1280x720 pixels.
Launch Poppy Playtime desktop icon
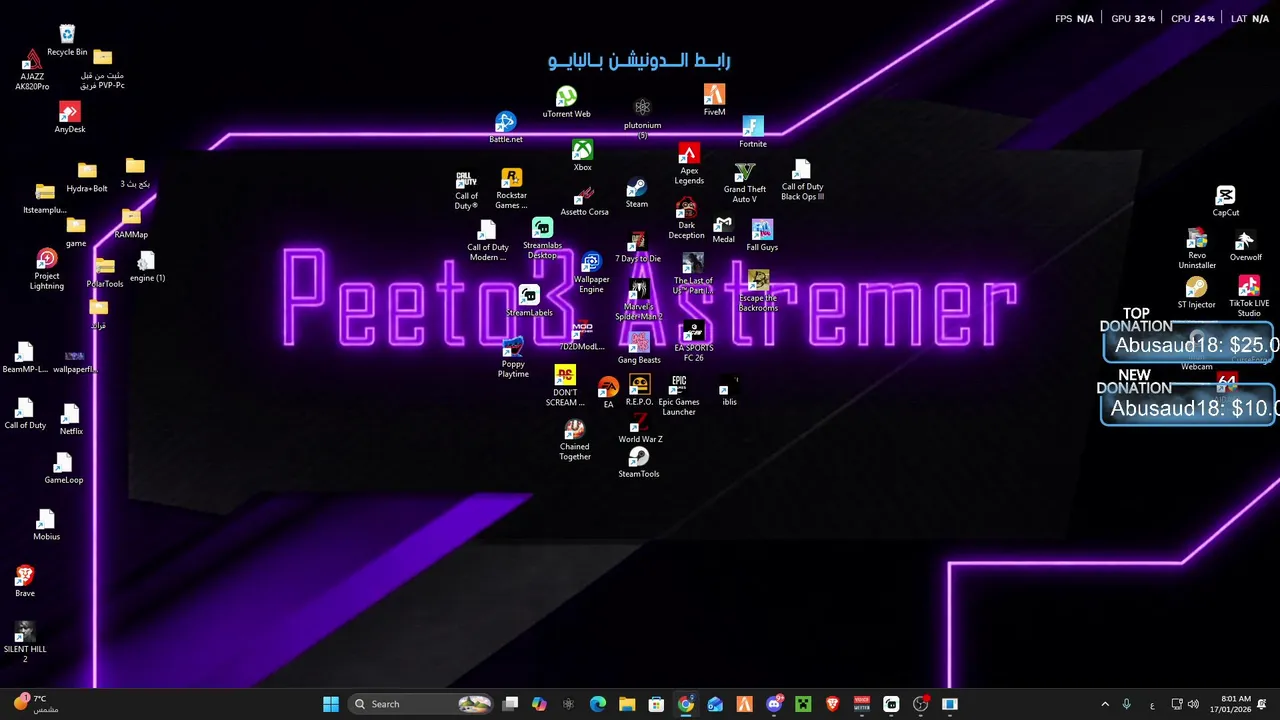(513, 358)
